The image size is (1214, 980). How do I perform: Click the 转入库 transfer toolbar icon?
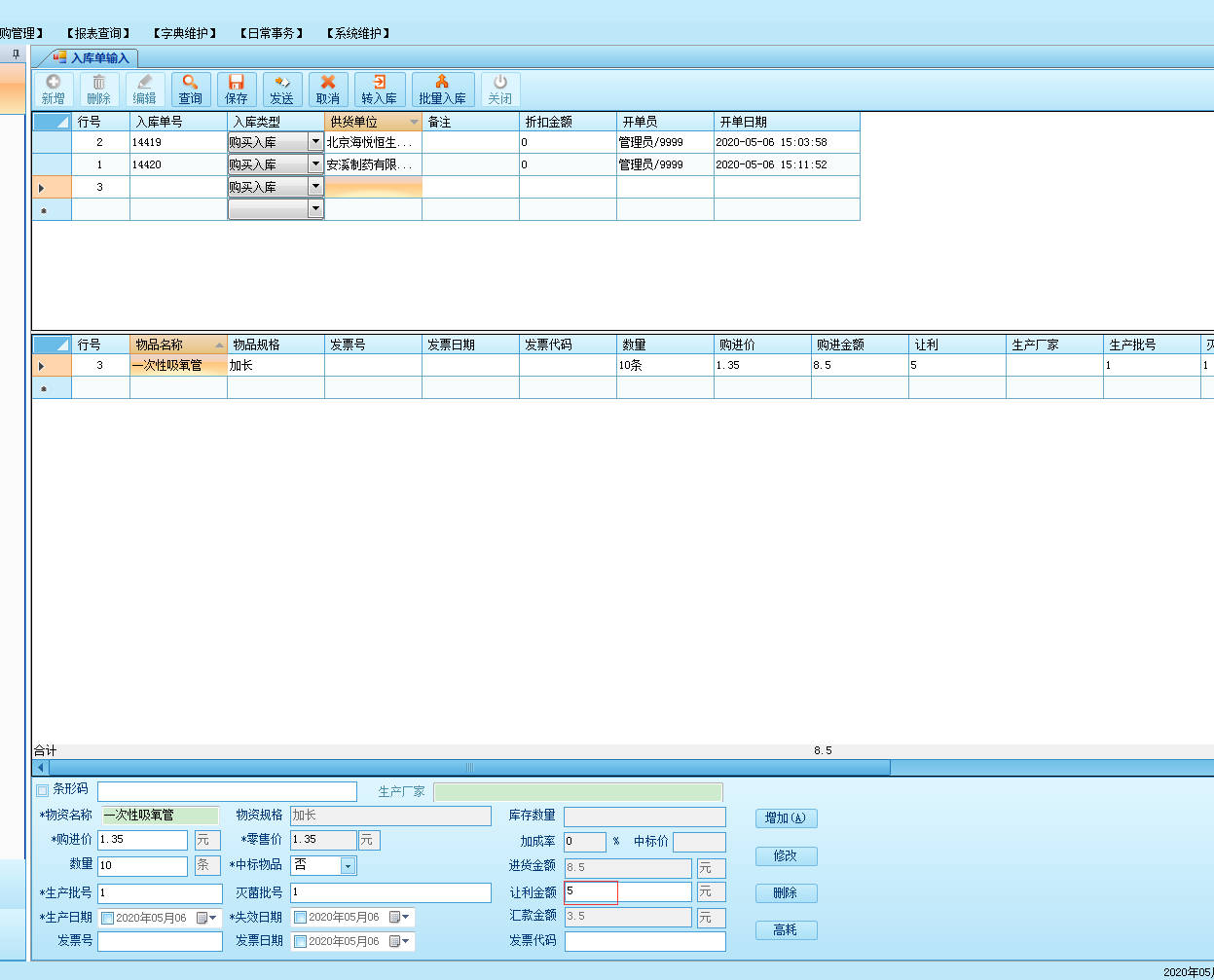pyautogui.click(x=379, y=90)
